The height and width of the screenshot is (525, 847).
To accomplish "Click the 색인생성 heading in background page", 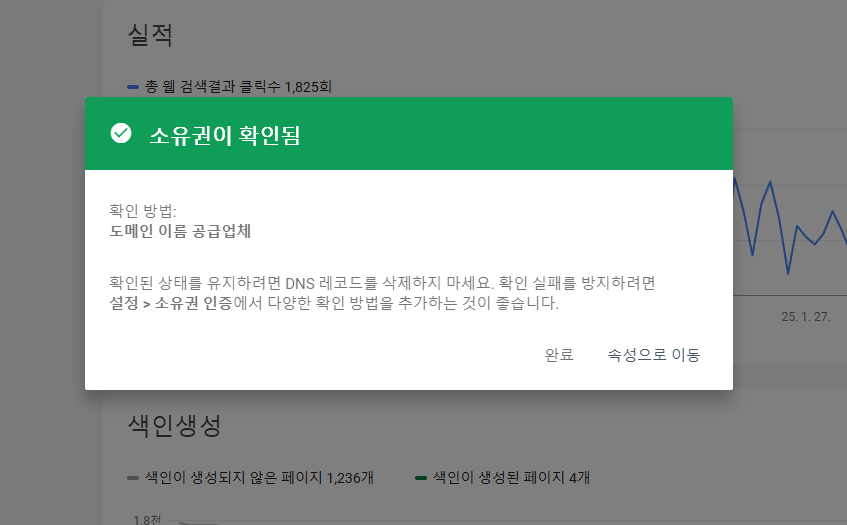I will [x=174, y=426].
